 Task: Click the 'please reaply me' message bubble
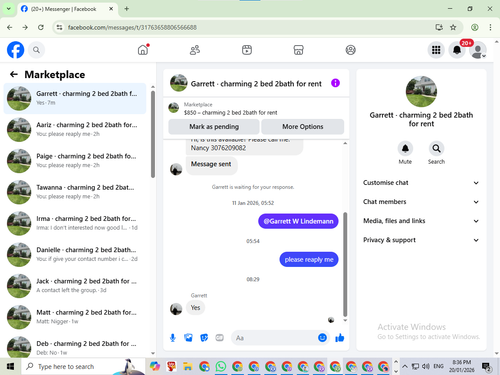coord(309,260)
